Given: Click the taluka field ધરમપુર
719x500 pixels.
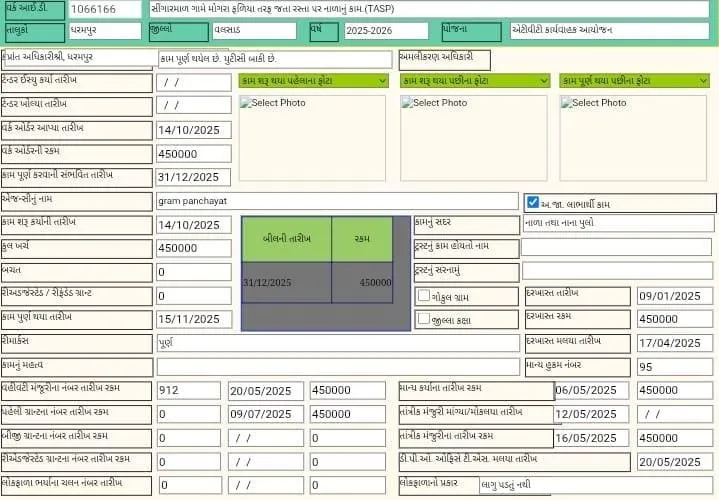Looking at the screenshot, I should coord(105,31).
